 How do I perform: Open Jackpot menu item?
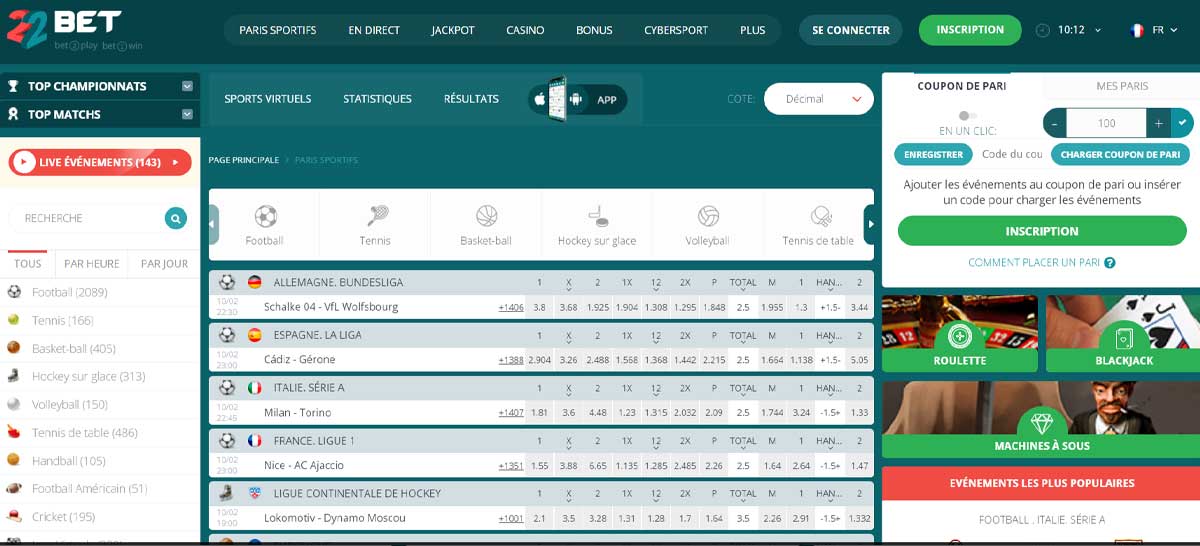[x=453, y=30]
